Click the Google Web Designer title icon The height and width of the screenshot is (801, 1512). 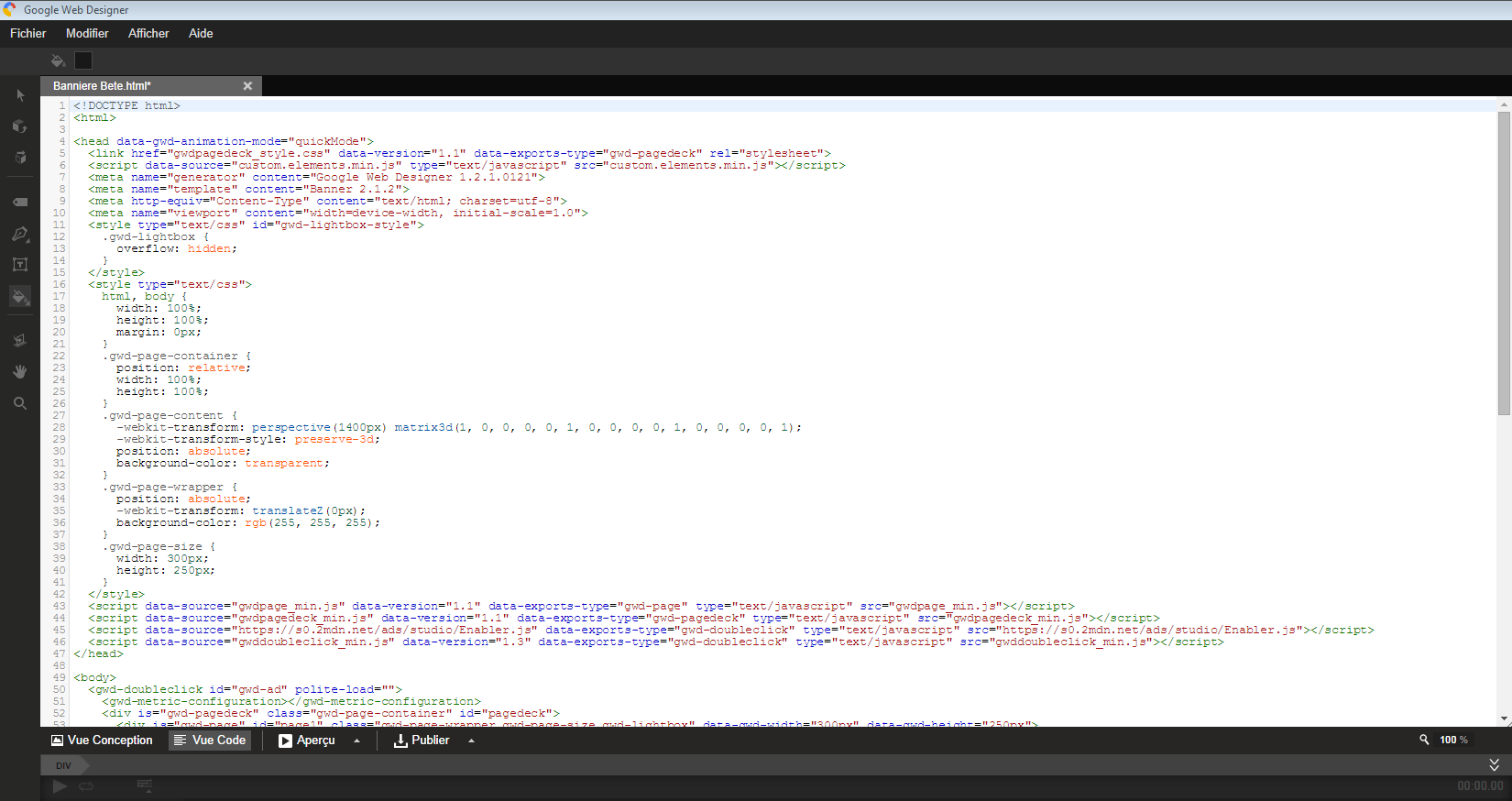tap(9, 9)
